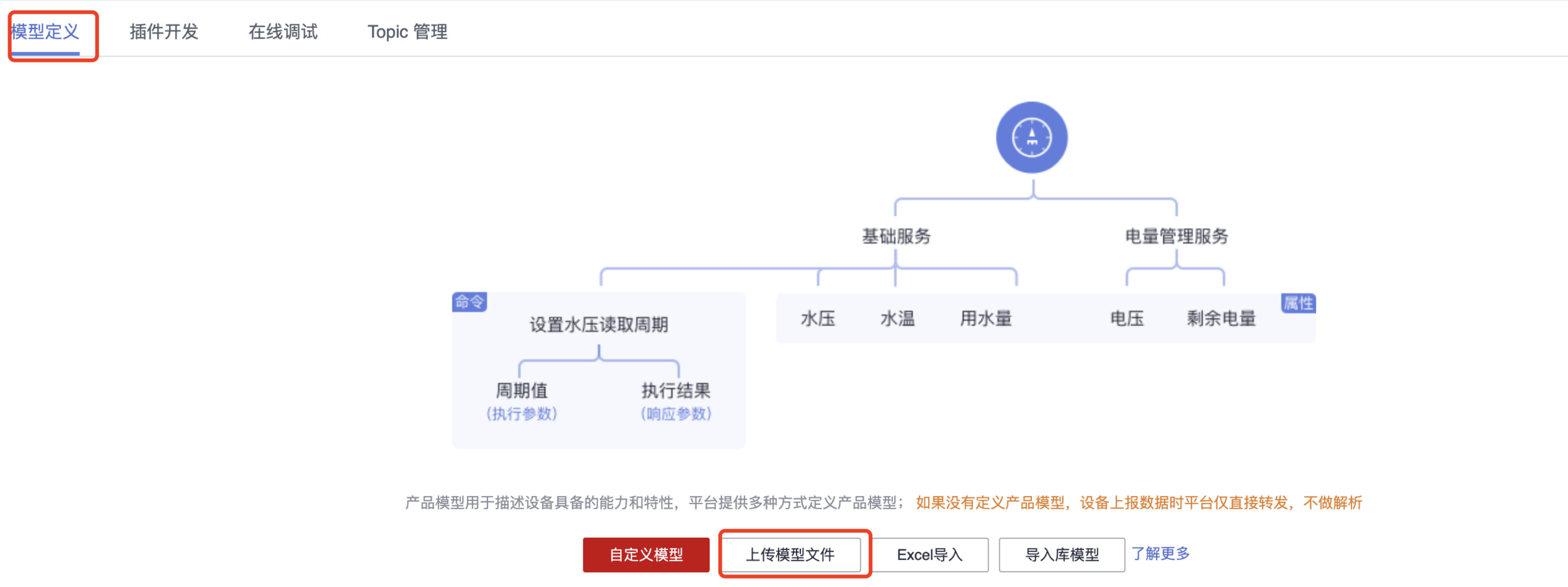Image resolution: width=1568 pixels, height=587 pixels.
Task: Choose the Excel导入 button
Action: point(930,554)
